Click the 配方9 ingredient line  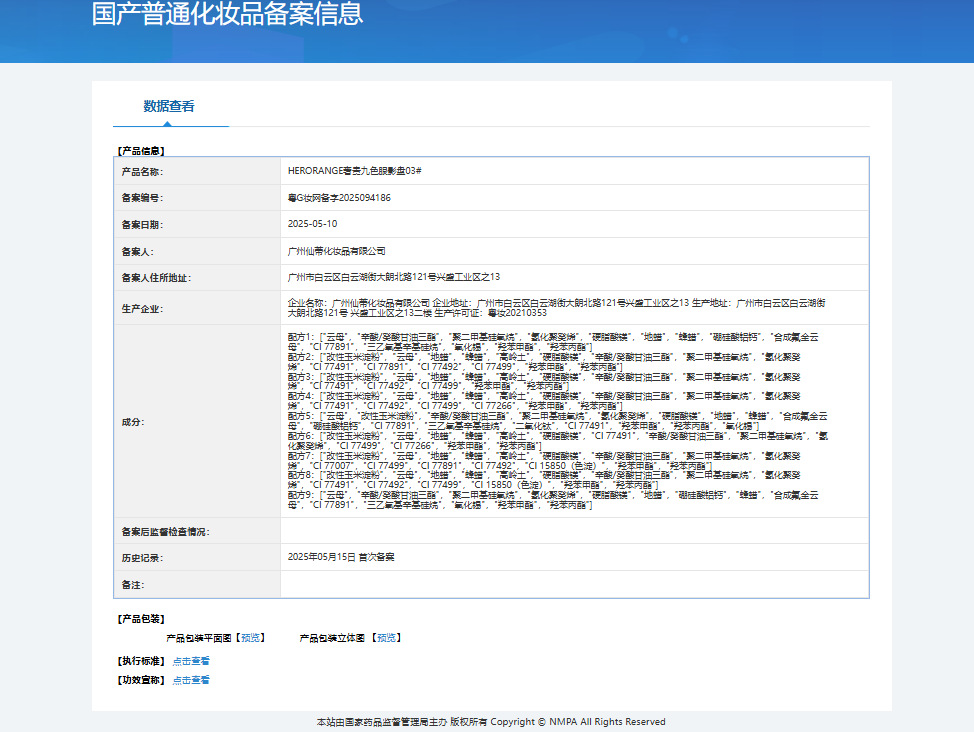coord(553,500)
